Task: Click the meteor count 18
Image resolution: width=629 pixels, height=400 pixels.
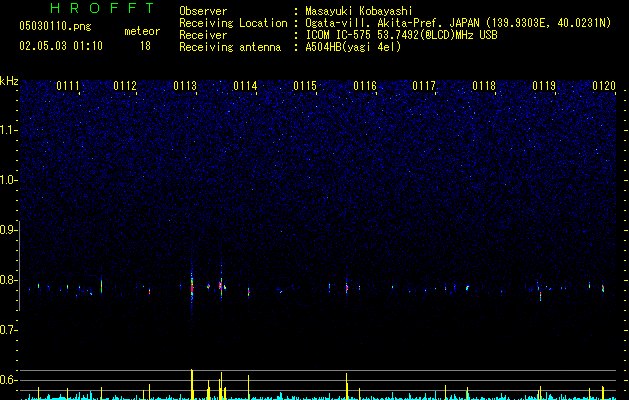Action: (145, 46)
